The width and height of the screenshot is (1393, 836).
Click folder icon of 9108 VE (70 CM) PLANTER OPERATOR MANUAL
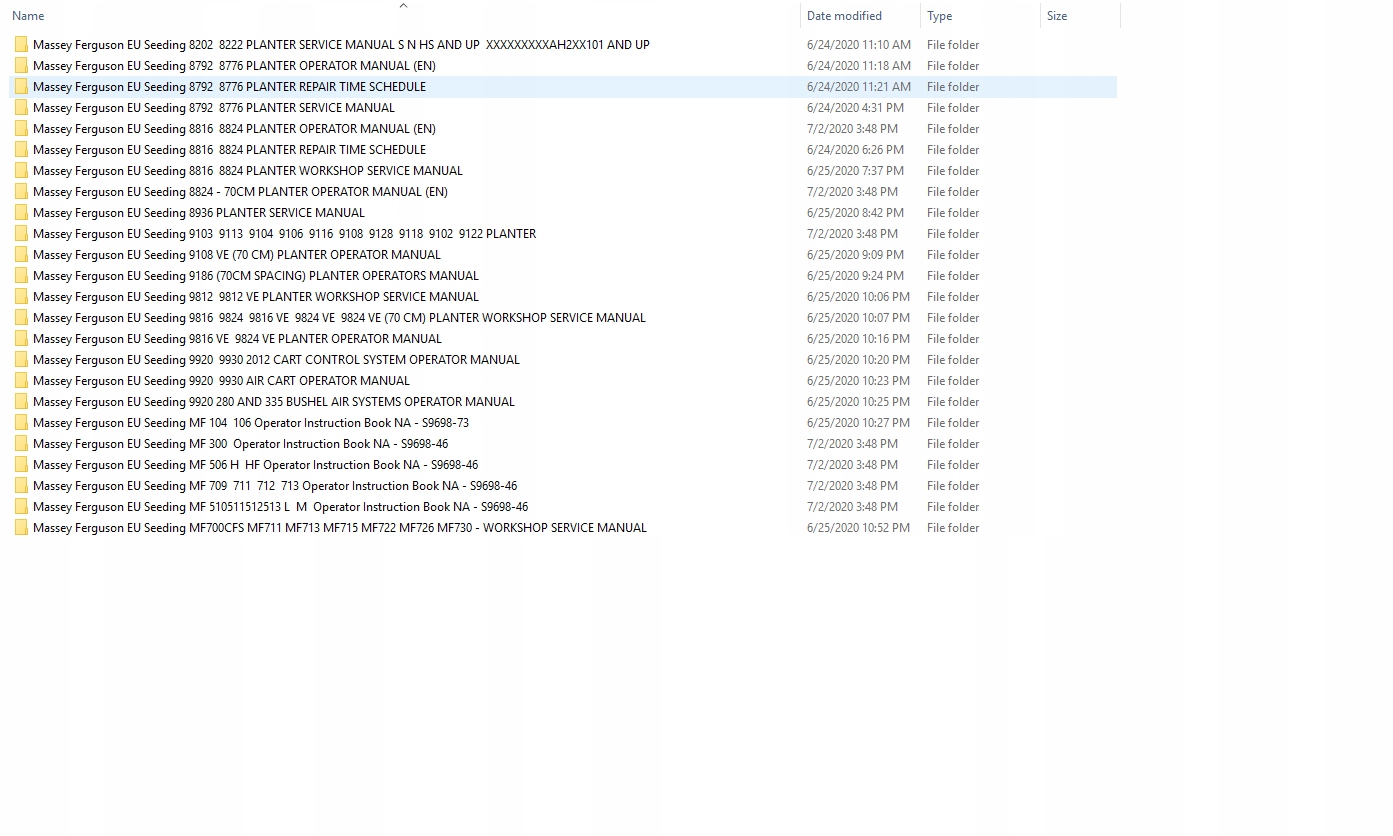[21, 255]
